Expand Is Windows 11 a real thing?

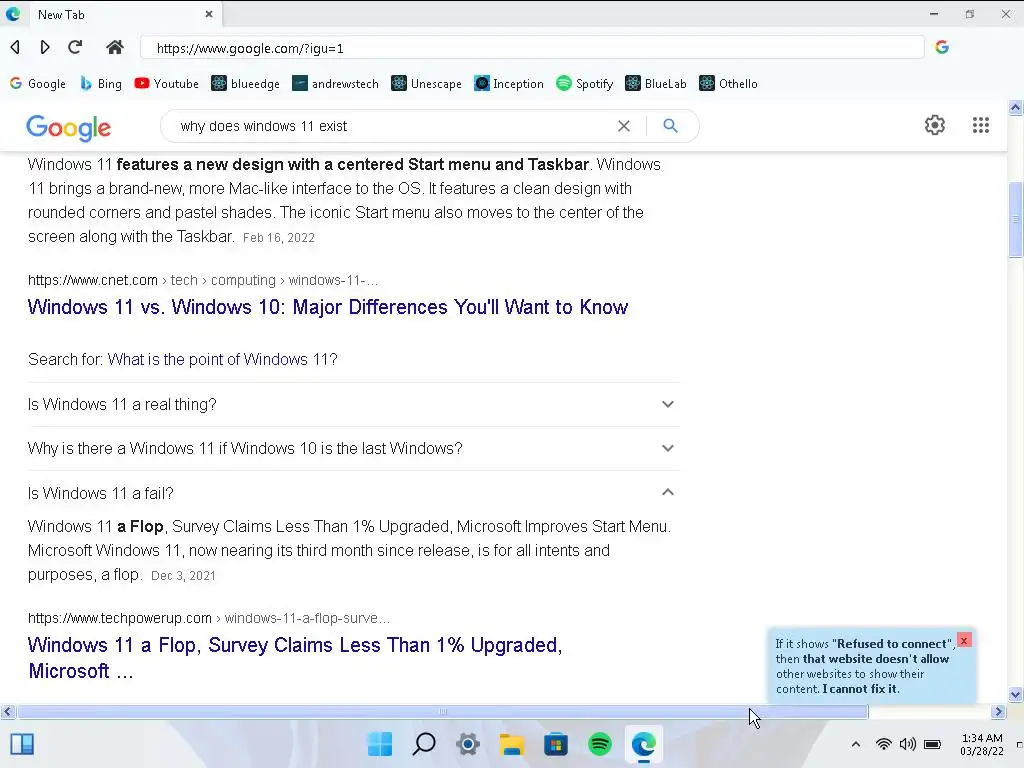[x=353, y=404]
